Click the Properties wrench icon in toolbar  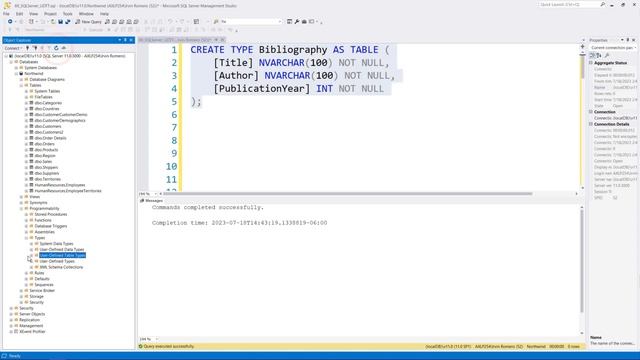pos(297,22)
